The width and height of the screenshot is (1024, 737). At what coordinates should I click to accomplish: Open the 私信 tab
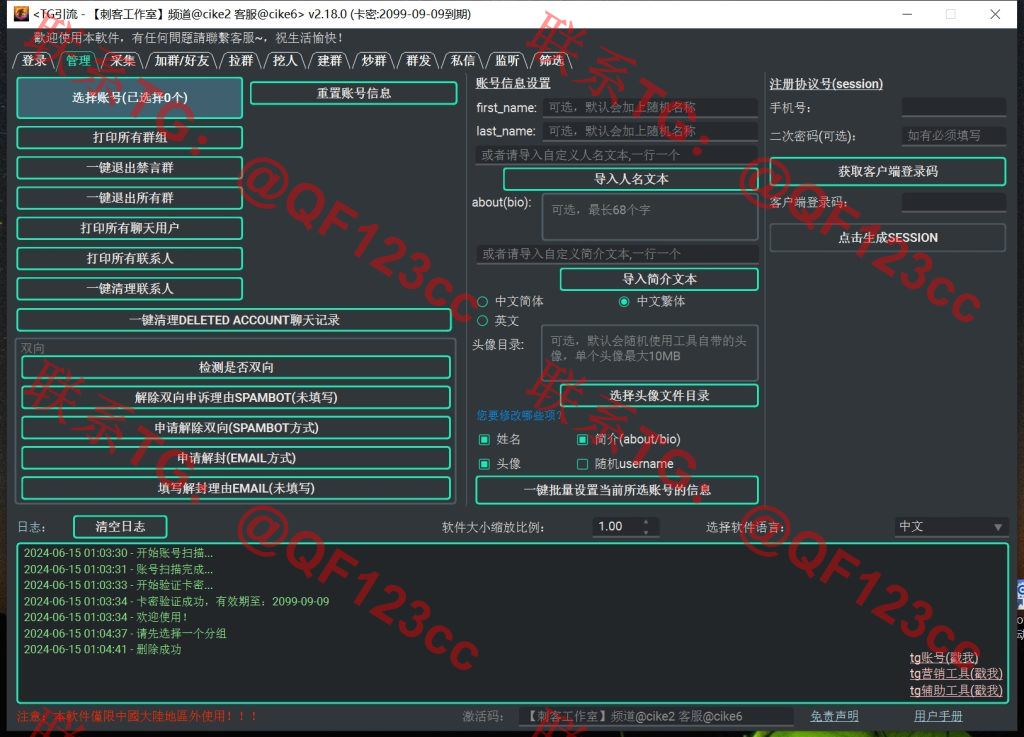point(462,61)
